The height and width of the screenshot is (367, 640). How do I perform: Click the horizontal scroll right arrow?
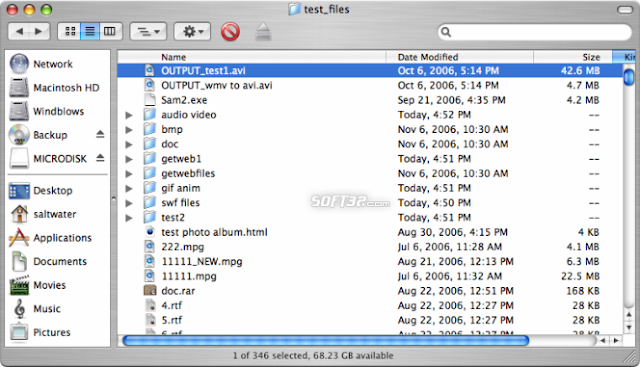tap(616, 340)
